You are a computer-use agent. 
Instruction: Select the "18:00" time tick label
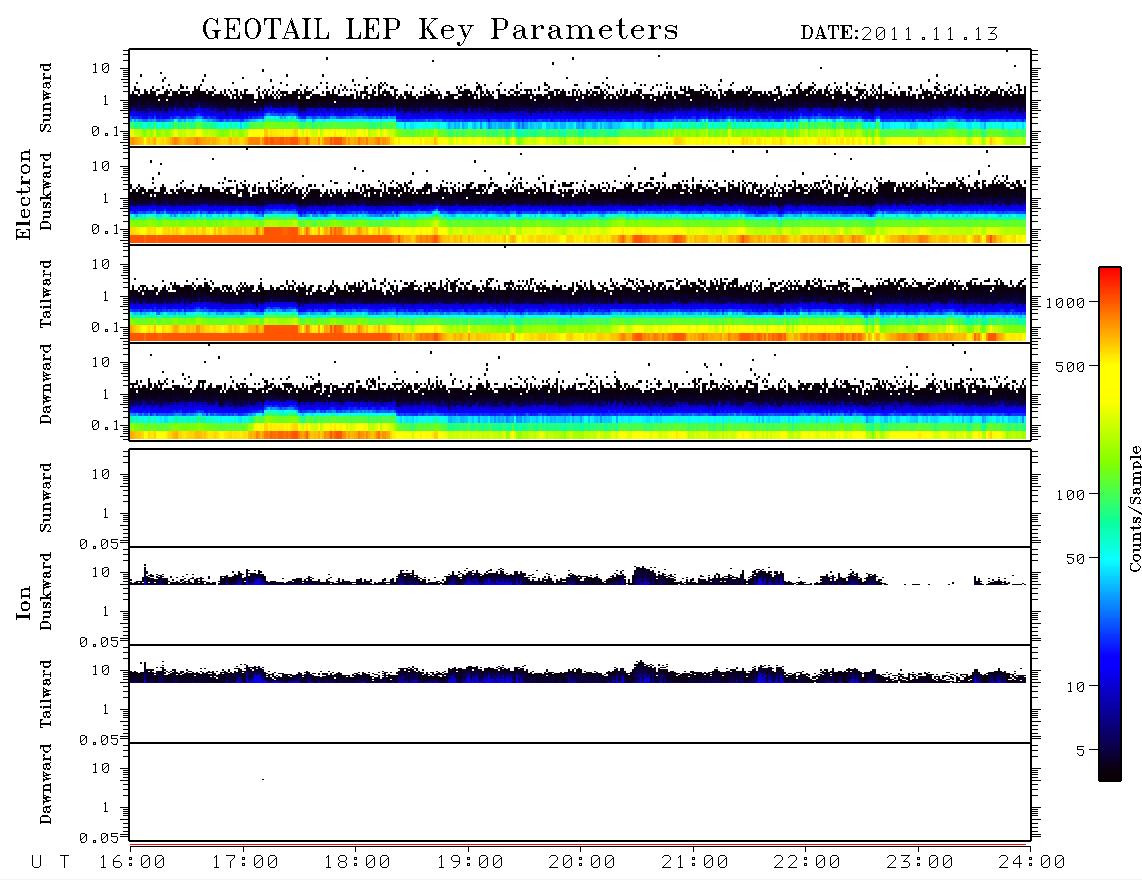click(357, 863)
